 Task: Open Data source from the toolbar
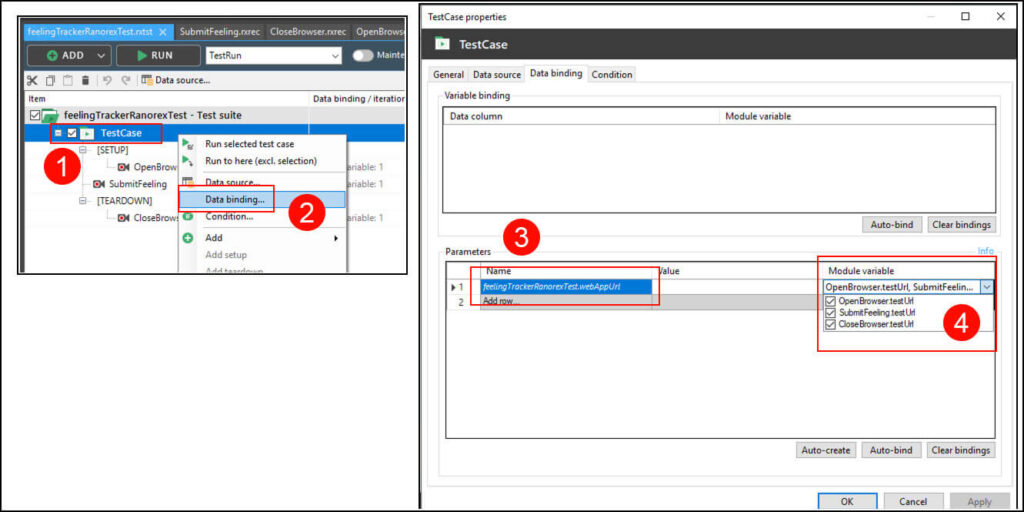tap(176, 80)
